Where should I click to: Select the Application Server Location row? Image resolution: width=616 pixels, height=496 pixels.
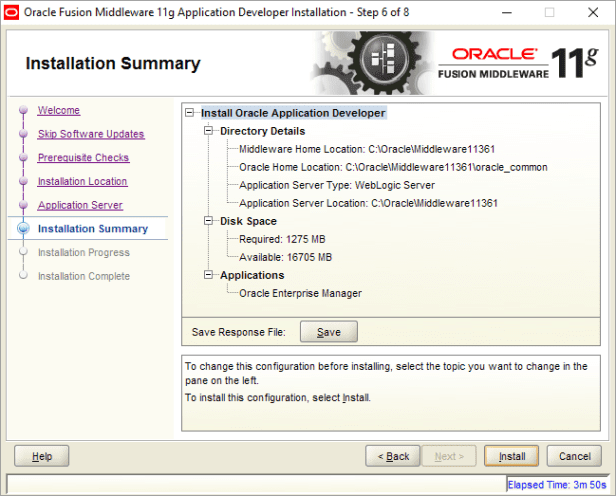[x=368, y=203]
